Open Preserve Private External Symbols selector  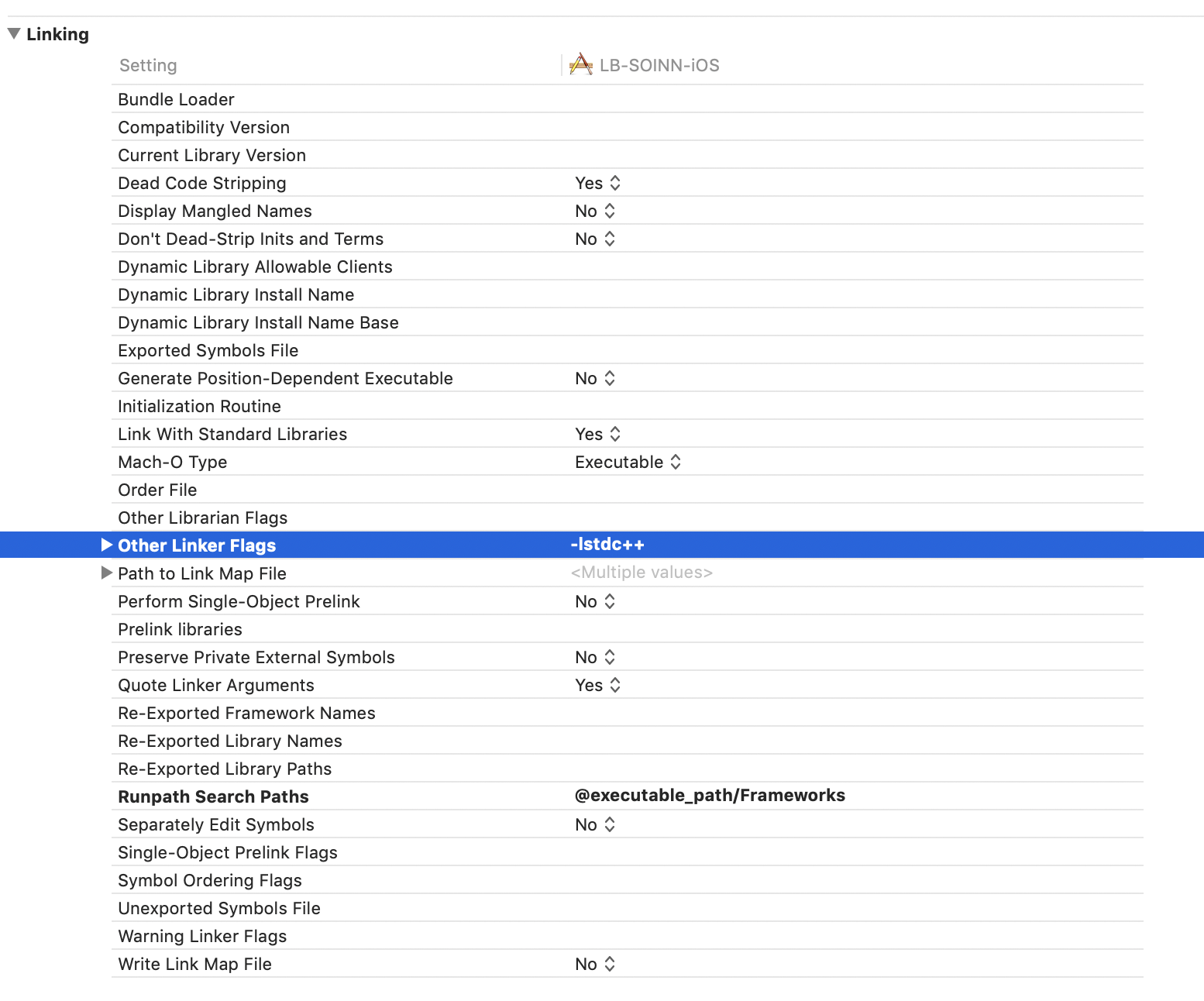[x=610, y=657]
